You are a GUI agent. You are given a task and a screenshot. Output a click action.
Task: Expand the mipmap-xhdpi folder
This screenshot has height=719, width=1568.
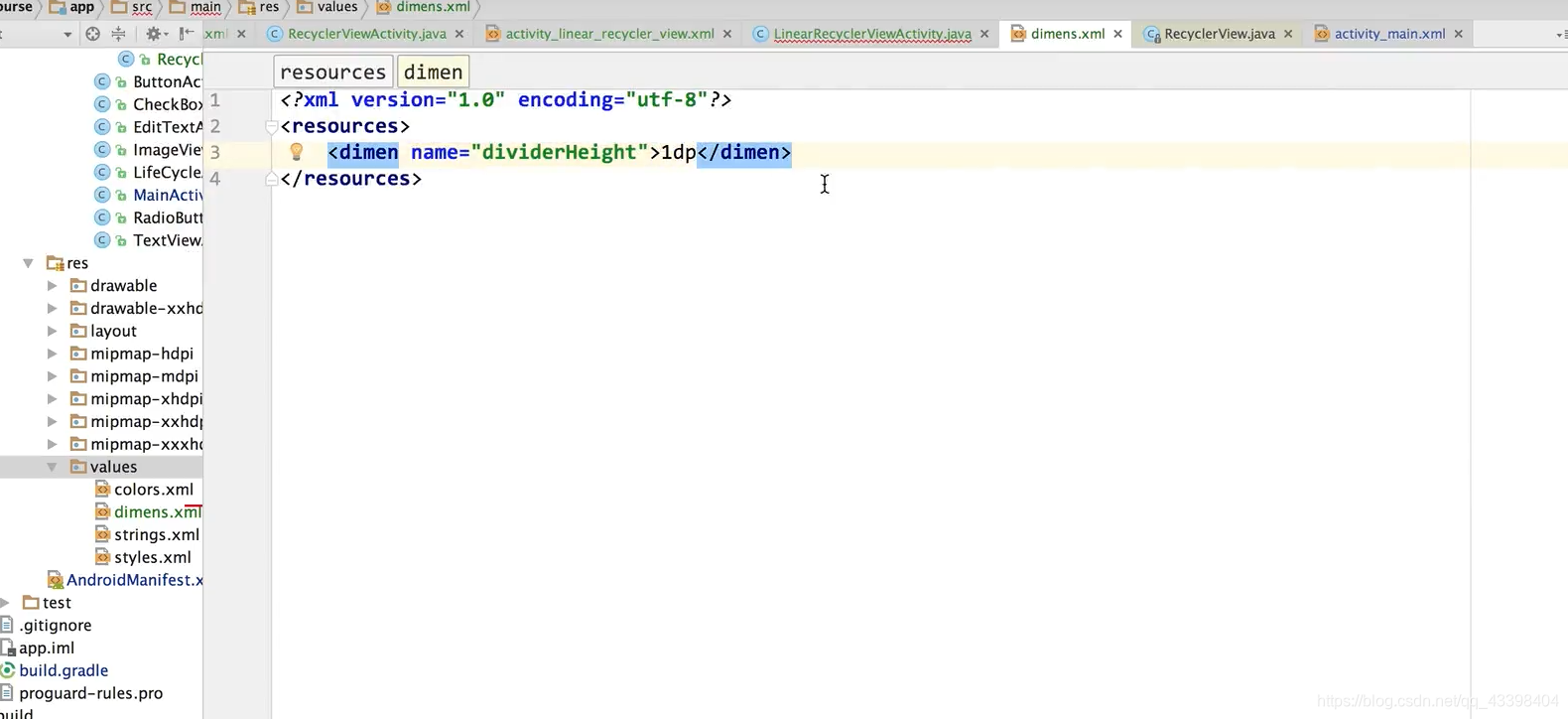point(52,399)
